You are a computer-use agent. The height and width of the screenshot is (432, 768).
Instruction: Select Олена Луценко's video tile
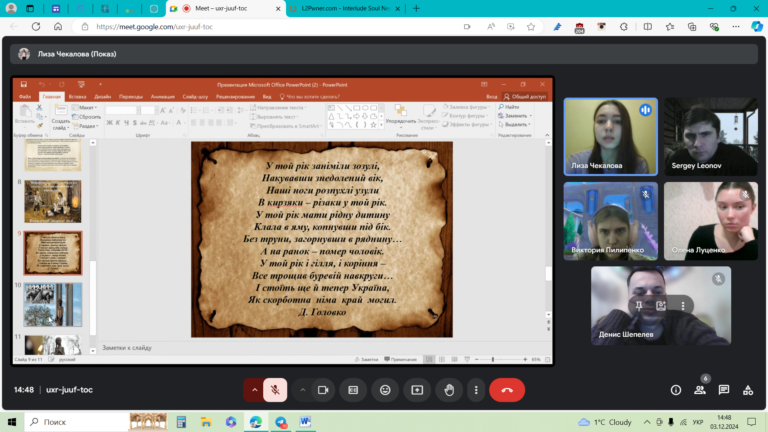click(x=711, y=221)
